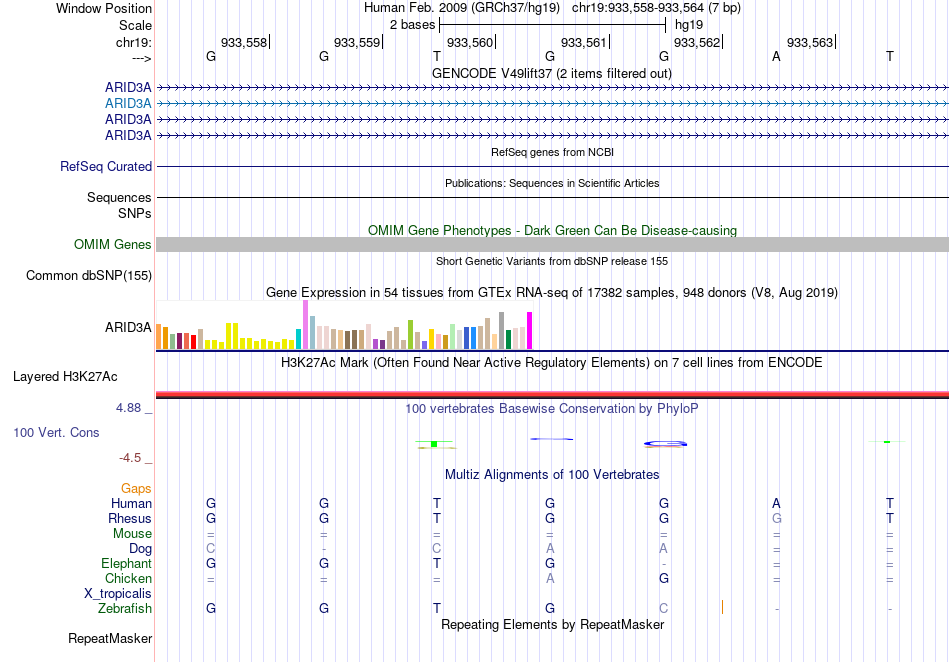Click the faded mismatch G in Rhesus row
Screen dimensions: 950x662
(777, 518)
